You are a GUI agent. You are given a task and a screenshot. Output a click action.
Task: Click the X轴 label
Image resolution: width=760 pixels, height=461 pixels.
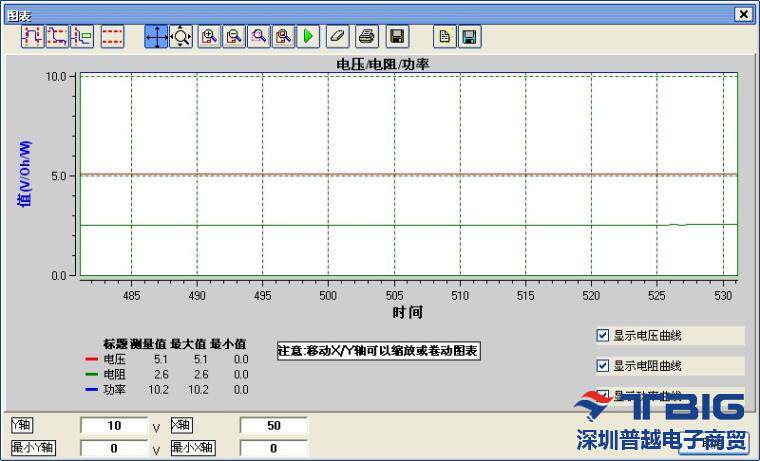(182, 425)
